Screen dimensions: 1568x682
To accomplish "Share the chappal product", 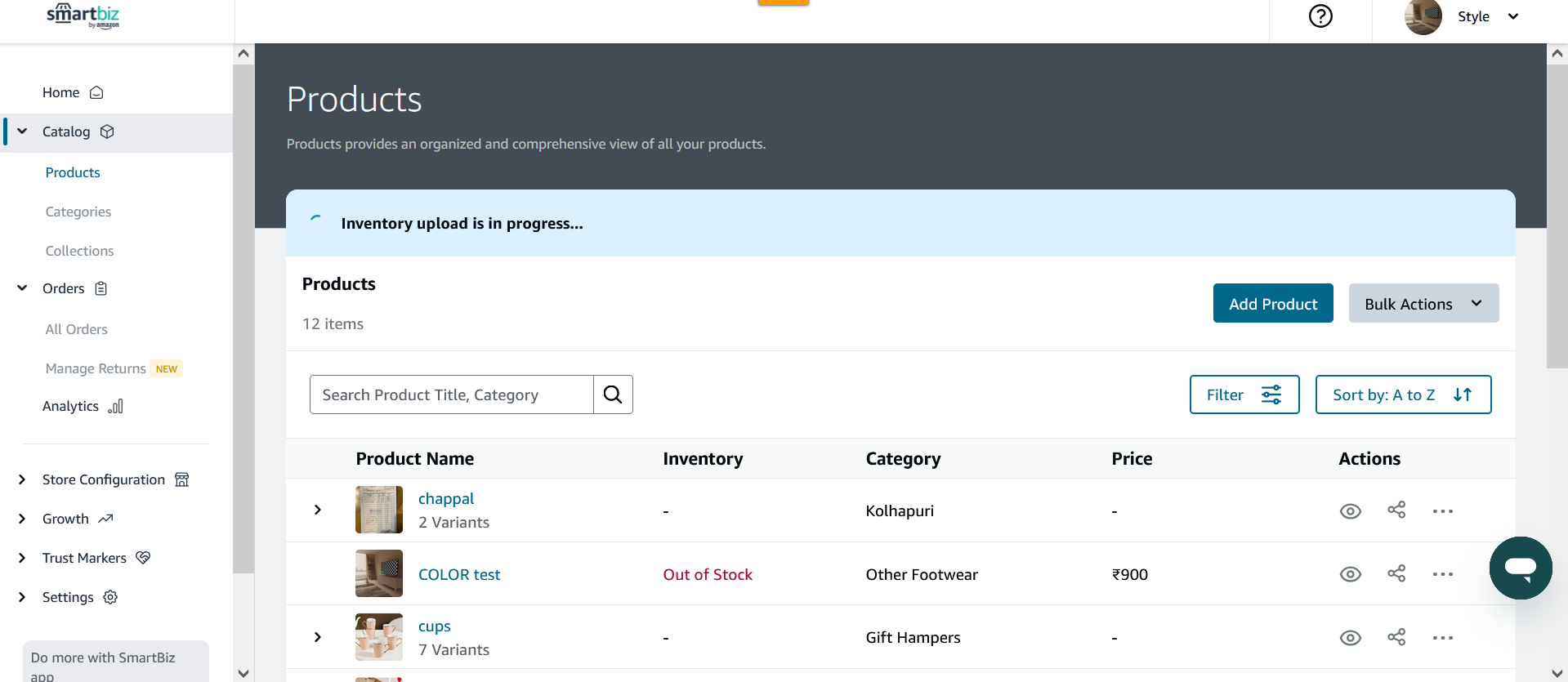I will pyautogui.click(x=1396, y=510).
